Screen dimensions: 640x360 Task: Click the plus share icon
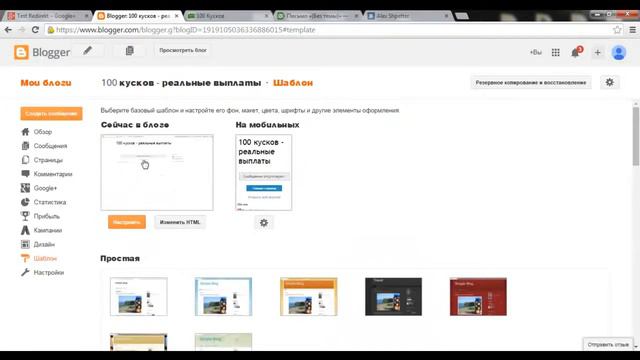(x=598, y=52)
